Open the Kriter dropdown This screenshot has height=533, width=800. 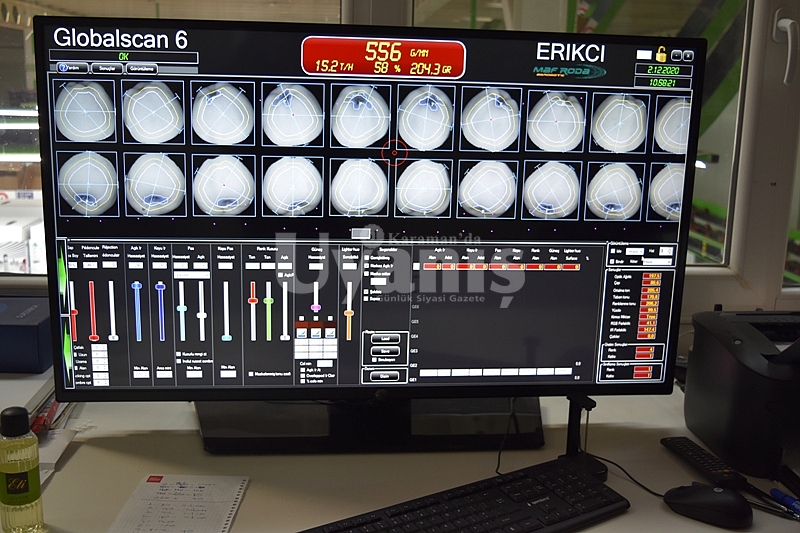(x=658, y=261)
